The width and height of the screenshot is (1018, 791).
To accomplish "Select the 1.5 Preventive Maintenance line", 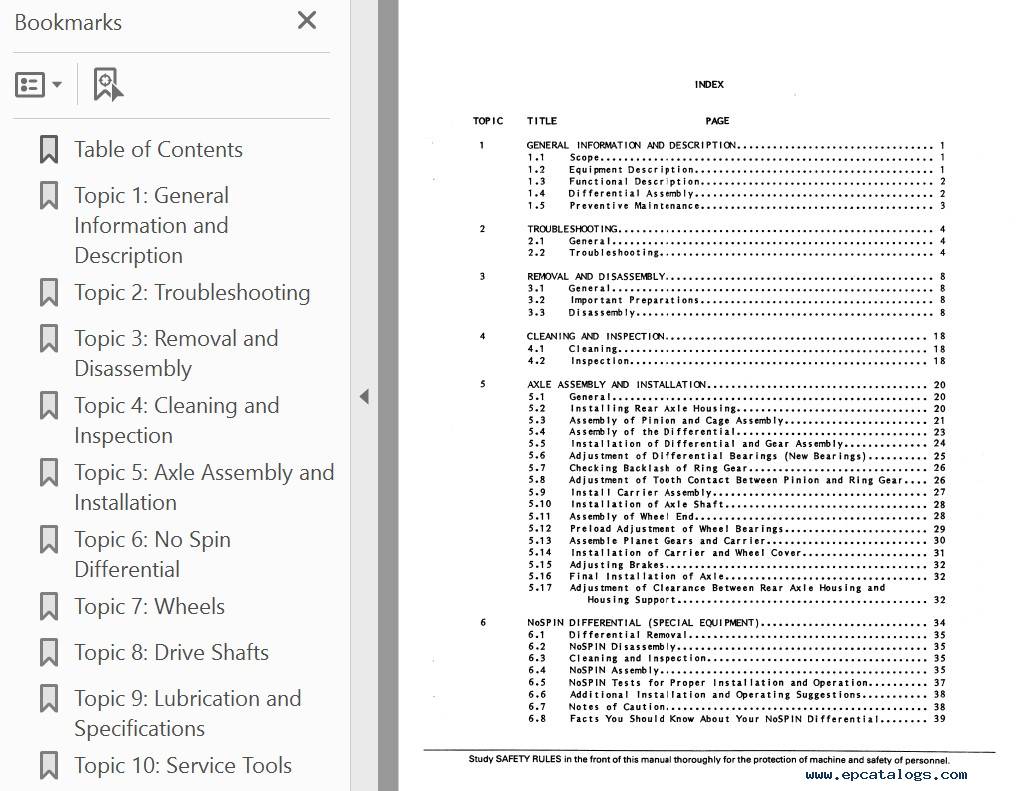I will coord(736,206).
